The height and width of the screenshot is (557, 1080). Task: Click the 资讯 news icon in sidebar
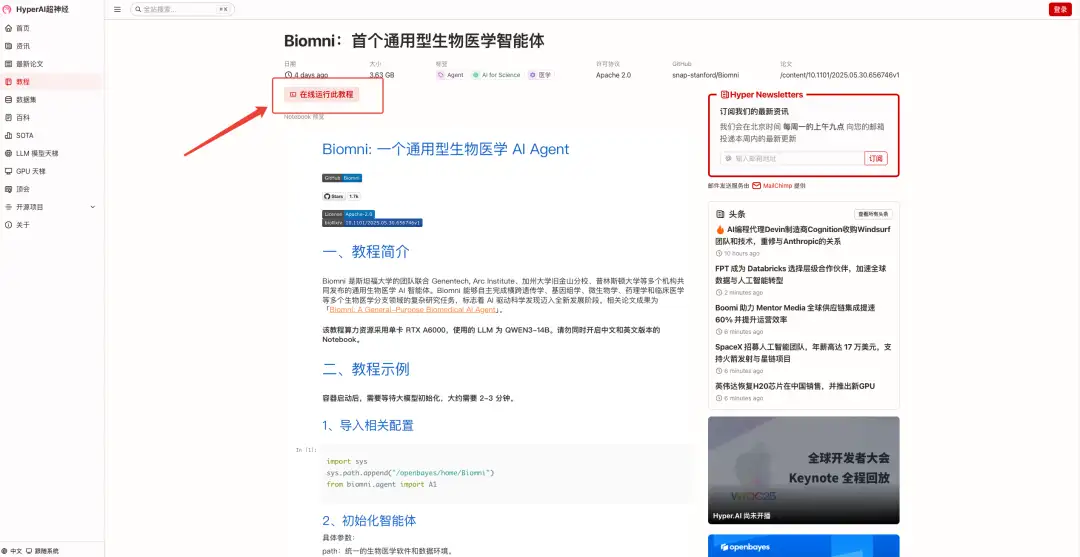pyautogui.click(x=8, y=46)
